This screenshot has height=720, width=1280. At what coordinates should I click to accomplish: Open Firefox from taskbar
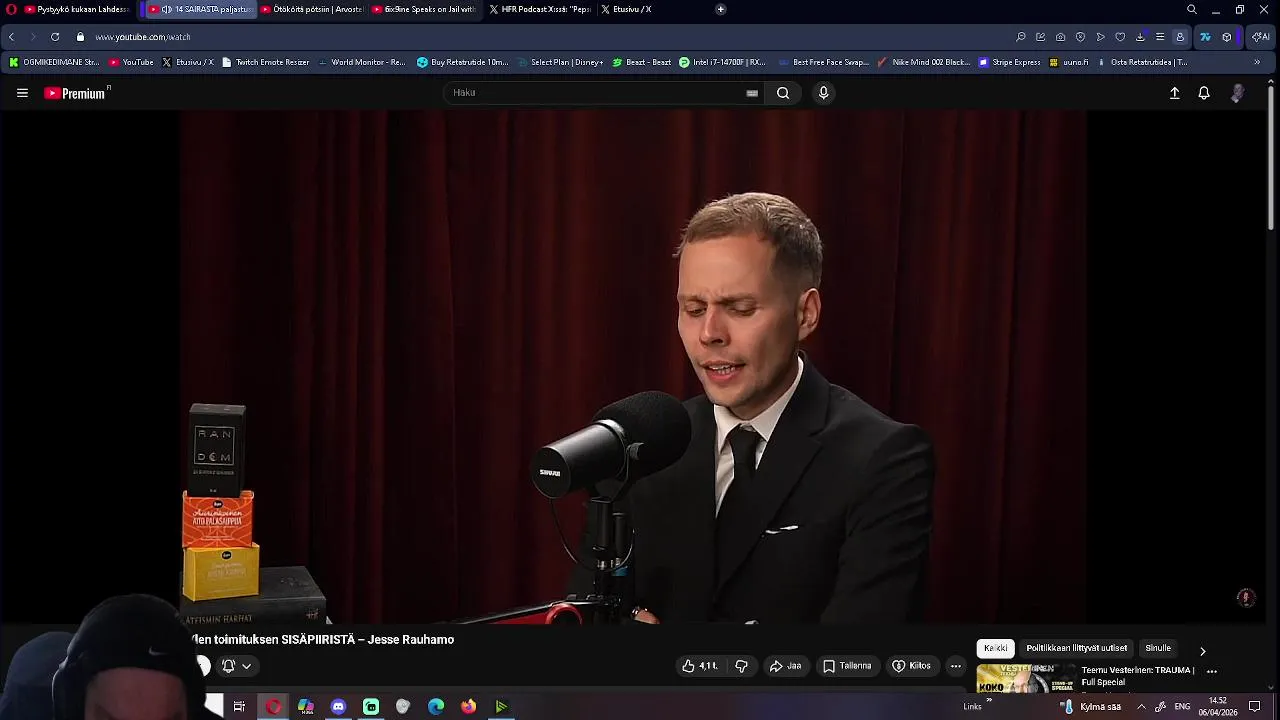(468, 707)
